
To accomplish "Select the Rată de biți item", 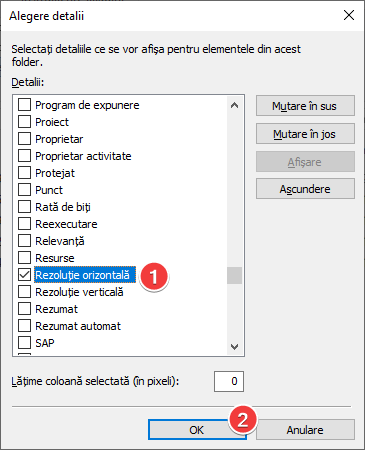I will tap(63, 207).
